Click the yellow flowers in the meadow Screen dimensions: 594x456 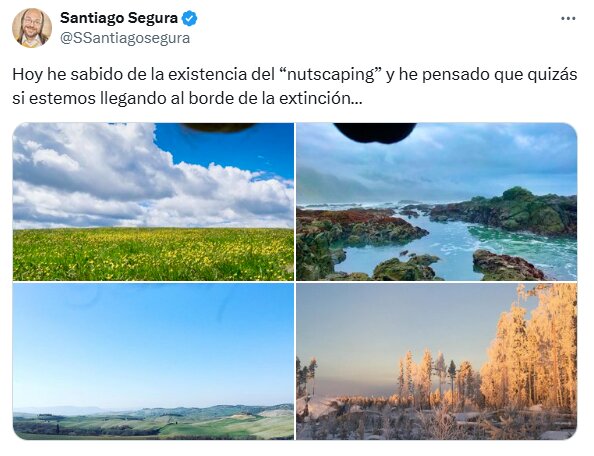(153, 254)
